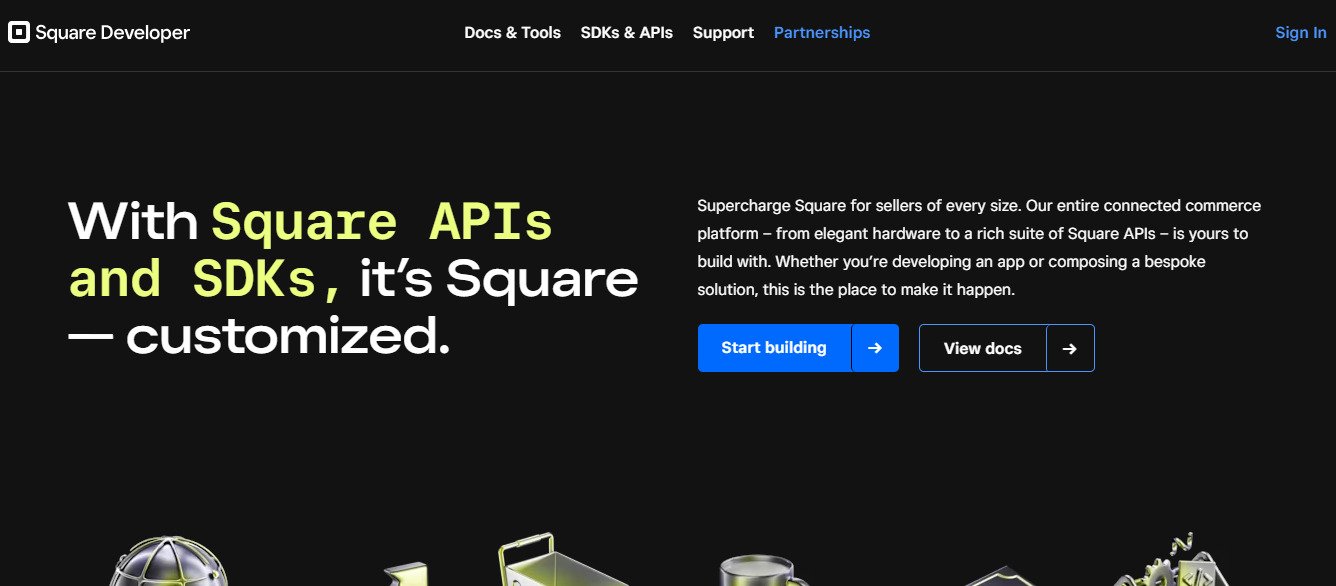Image resolution: width=1336 pixels, height=586 pixels.
Task: Expand the Docs & Tools dropdown options
Action: click(x=512, y=32)
